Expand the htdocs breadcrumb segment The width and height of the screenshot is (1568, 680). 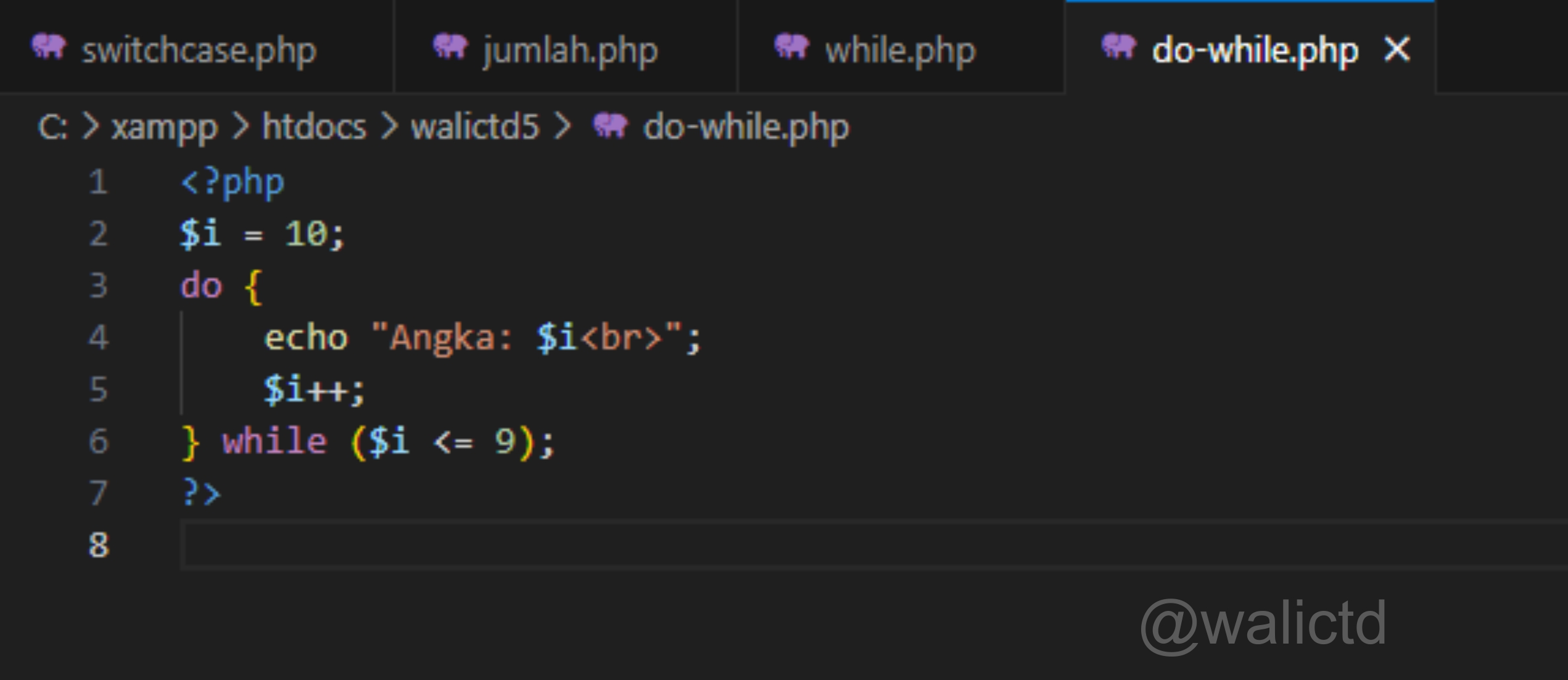[314, 128]
